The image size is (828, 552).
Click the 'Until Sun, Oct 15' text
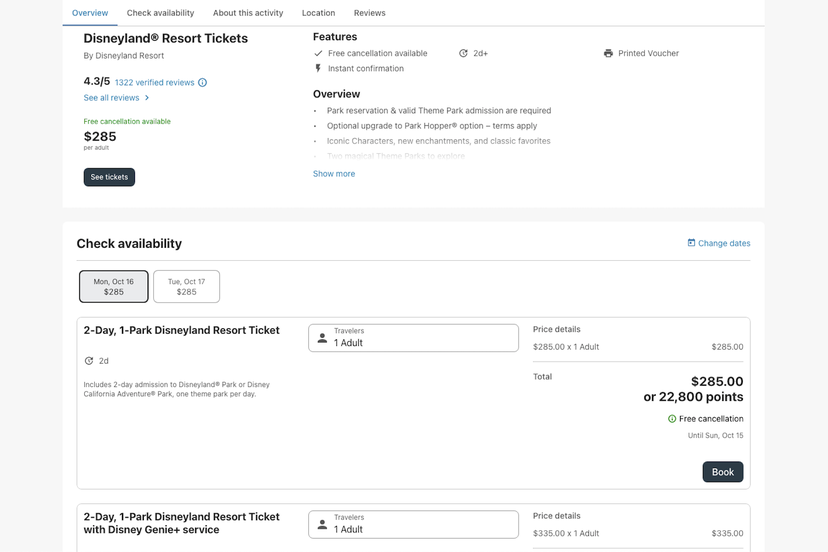pos(715,435)
